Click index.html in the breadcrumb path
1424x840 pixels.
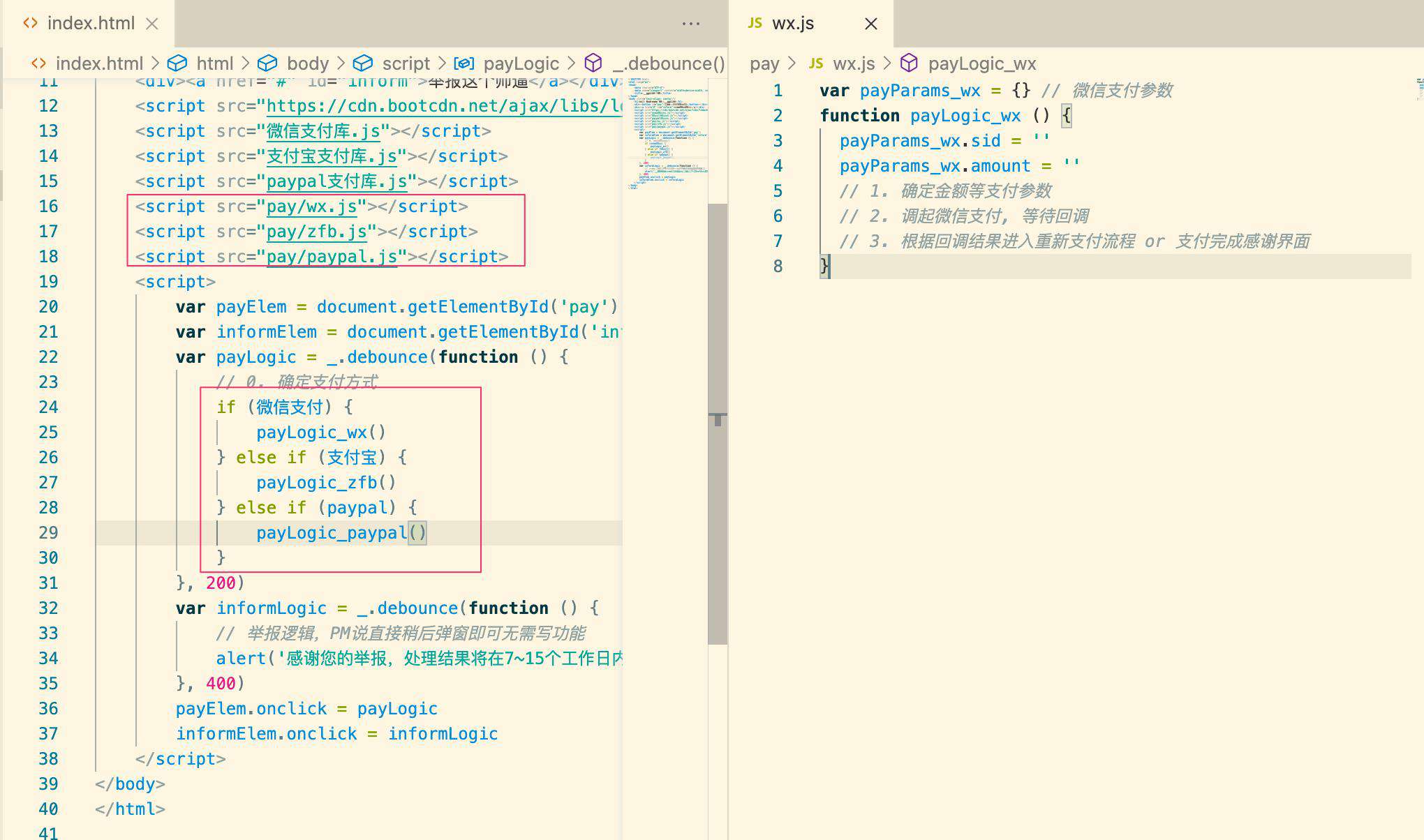coord(99,63)
